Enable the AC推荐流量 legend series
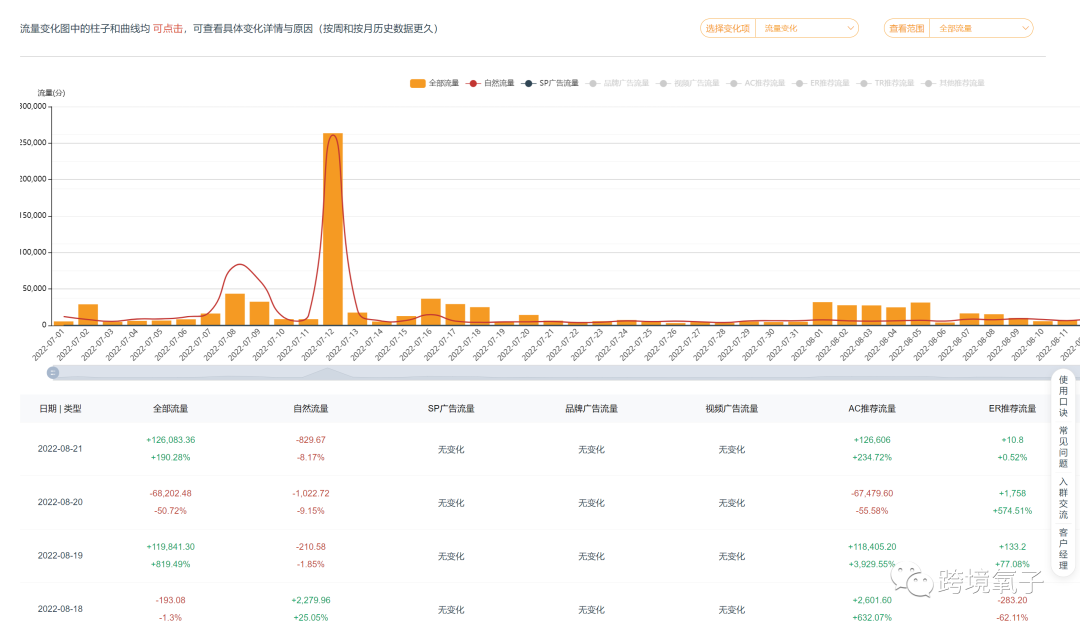1080x629 pixels. click(756, 83)
